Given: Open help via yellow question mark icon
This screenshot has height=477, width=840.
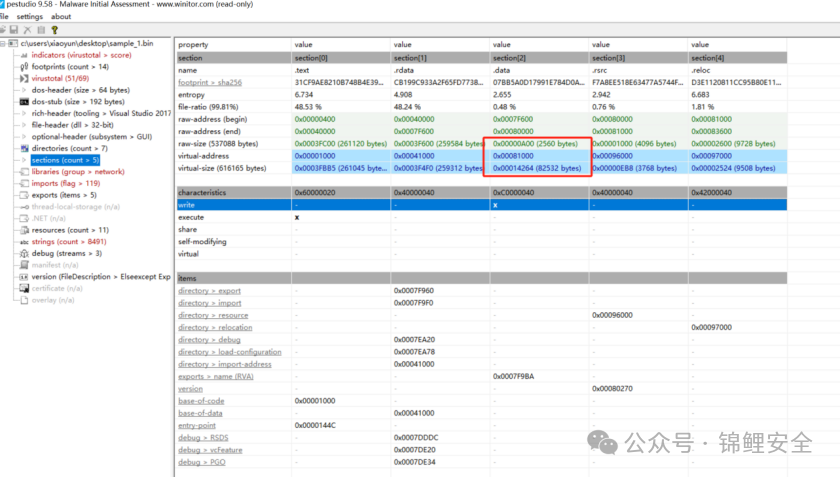Looking at the screenshot, I should pyautogui.click(x=55, y=30).
